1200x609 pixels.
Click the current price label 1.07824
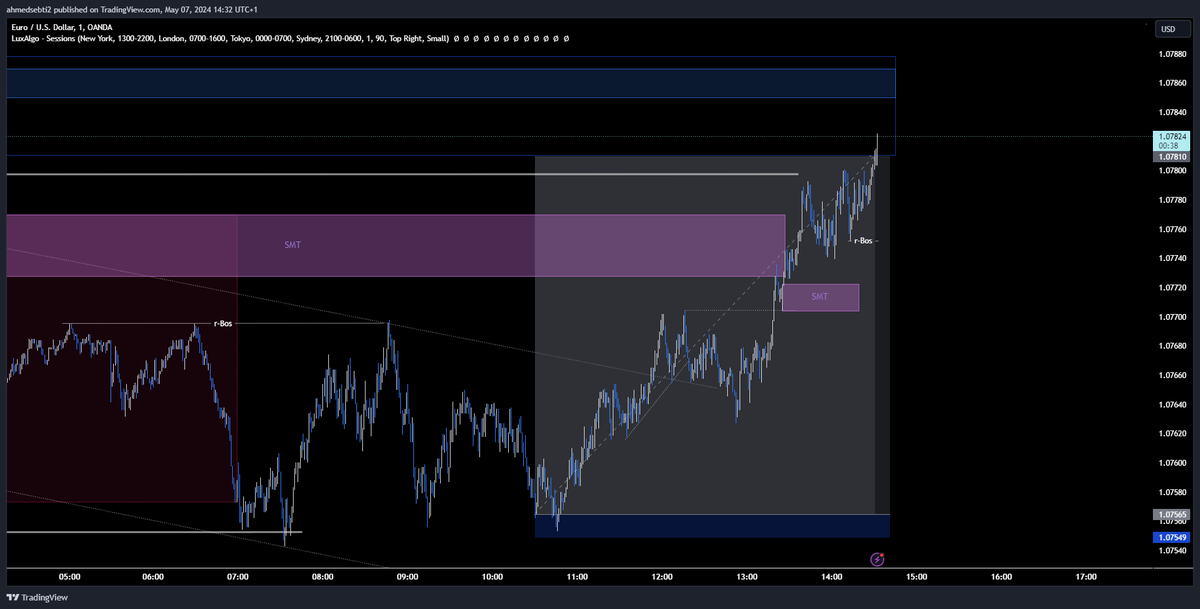(1171, 136)
